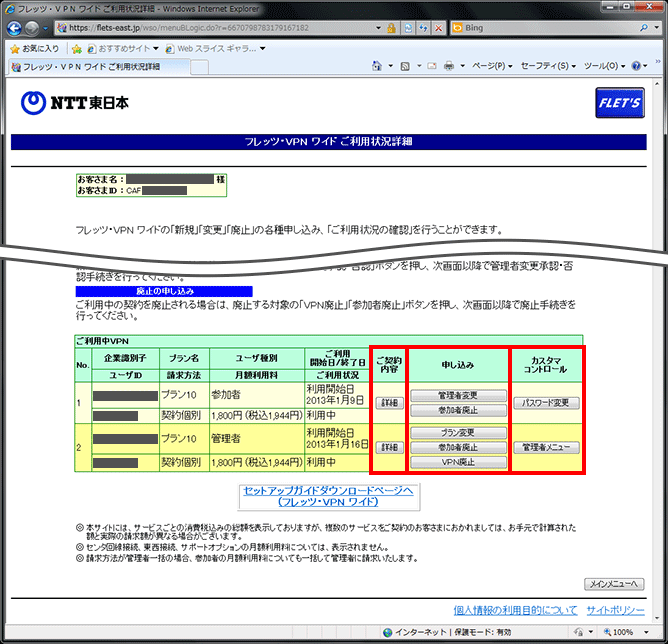668x644 pixels.
Task: Expand the toolbar overflow chevron
Action: tap(658, 62)
